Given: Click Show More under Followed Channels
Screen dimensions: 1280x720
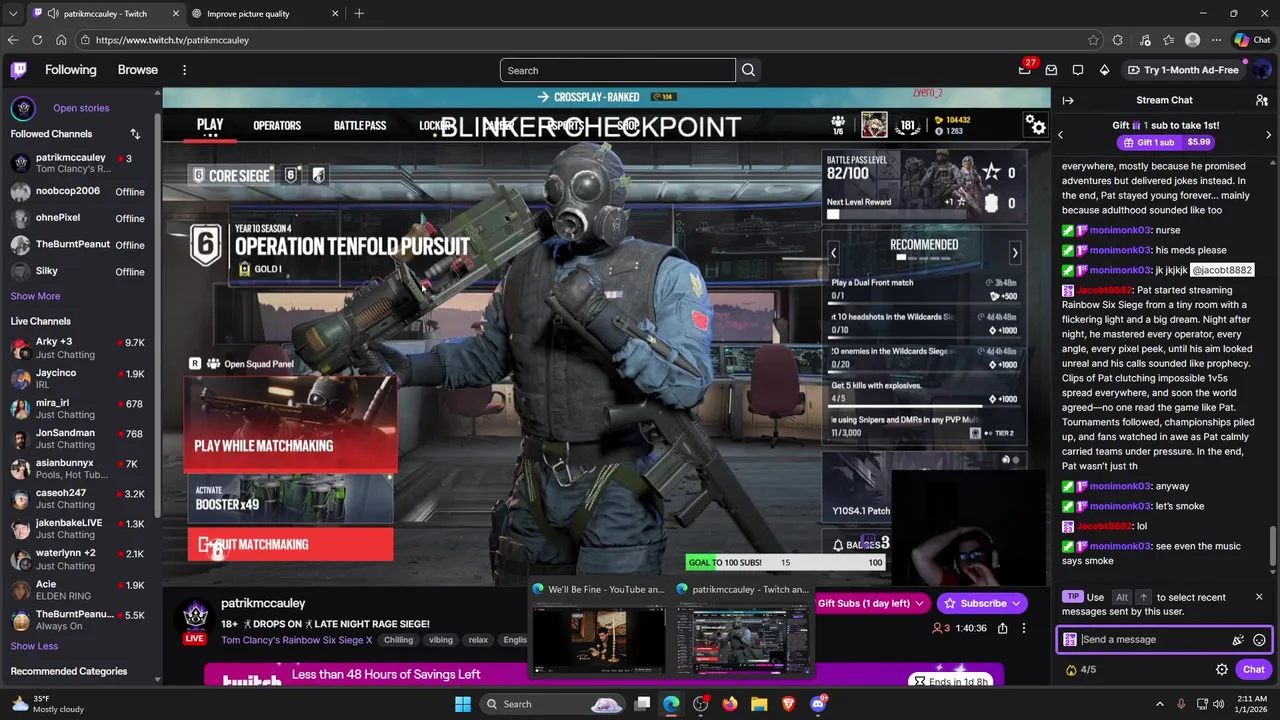Looking at the screenshot, I should point(35,296).
